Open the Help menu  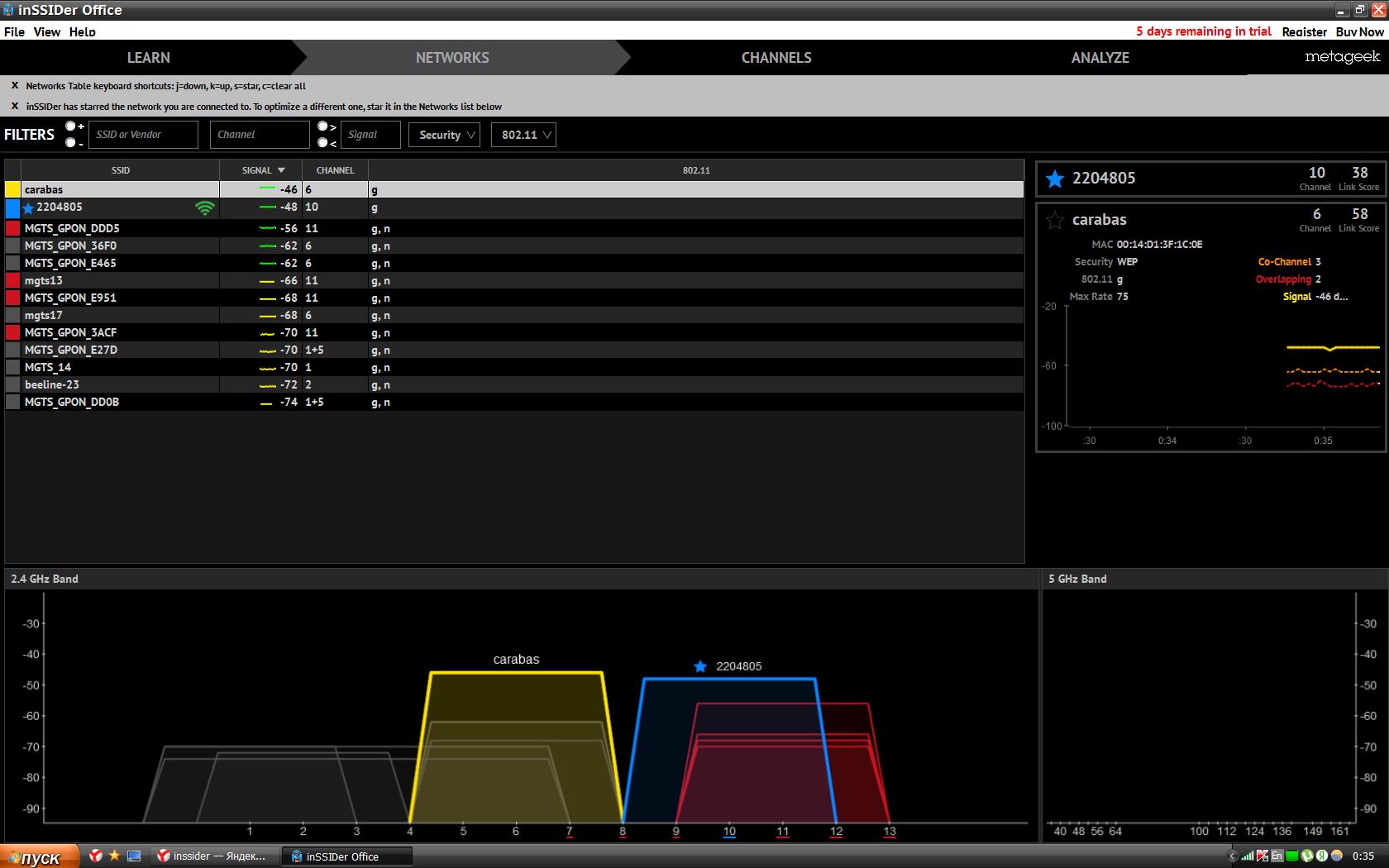point(83,31)
